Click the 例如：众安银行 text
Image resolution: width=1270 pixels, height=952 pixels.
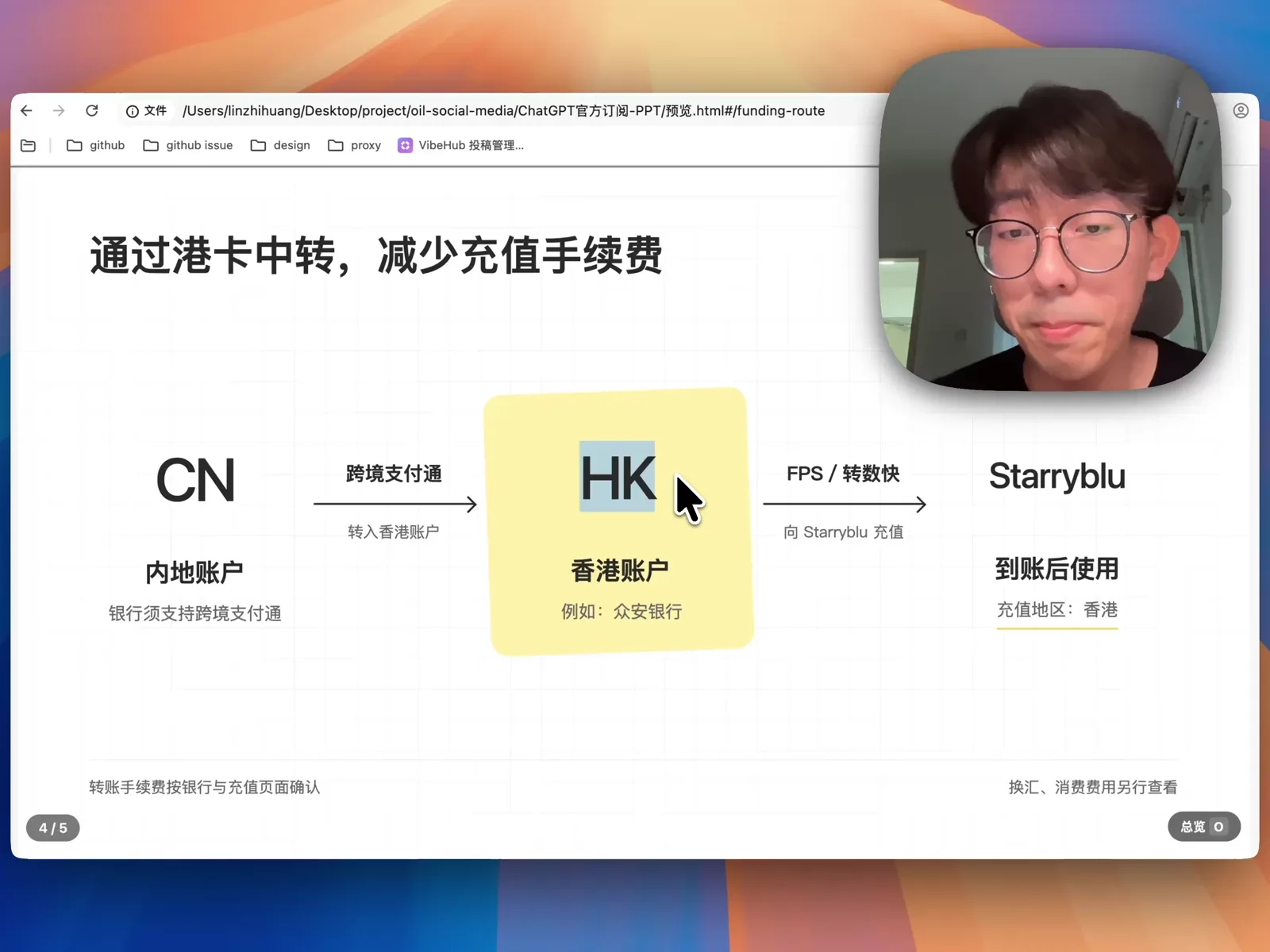click(622, 612)
